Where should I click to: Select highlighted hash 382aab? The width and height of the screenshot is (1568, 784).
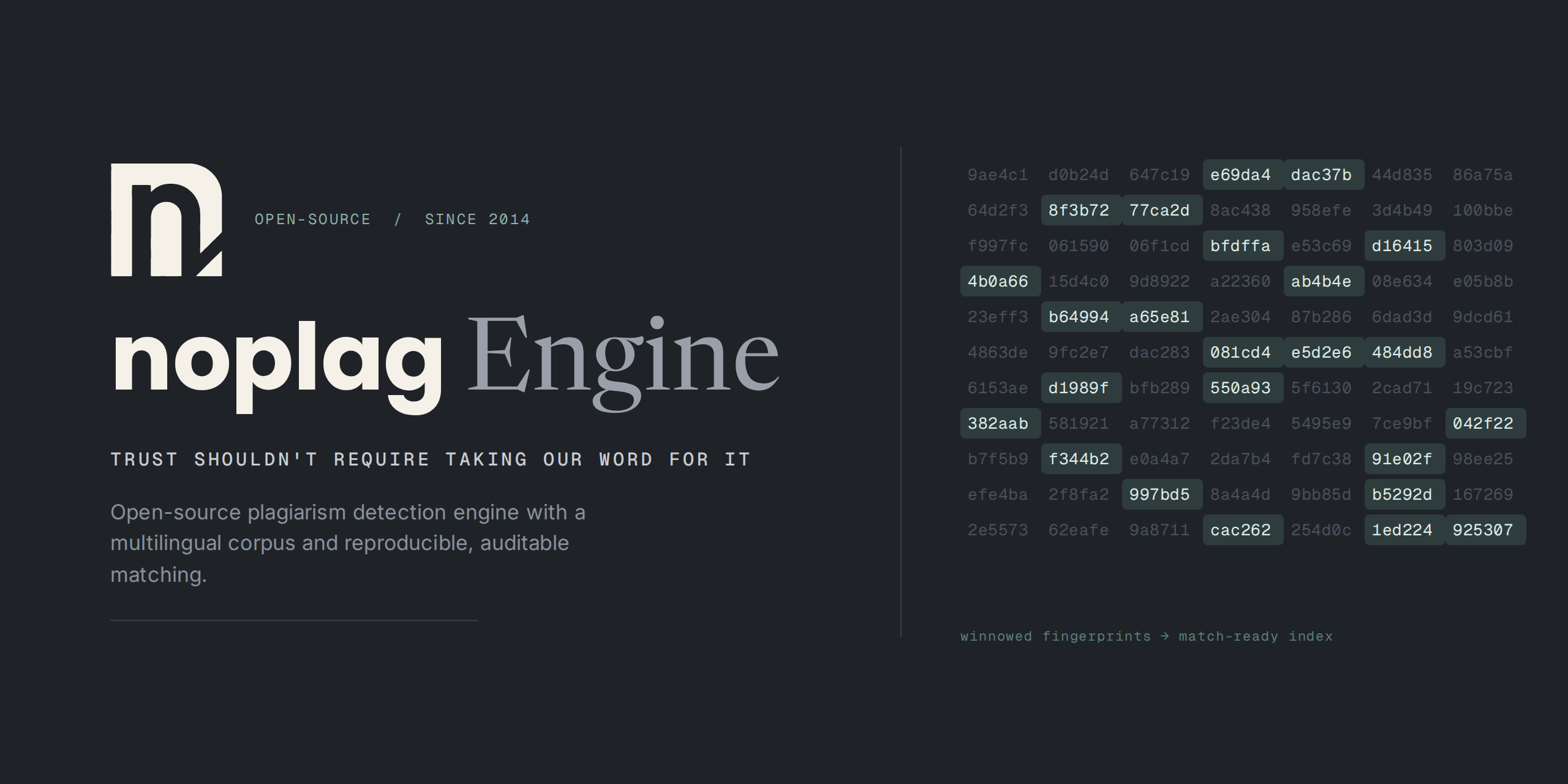click(1001, 423)
